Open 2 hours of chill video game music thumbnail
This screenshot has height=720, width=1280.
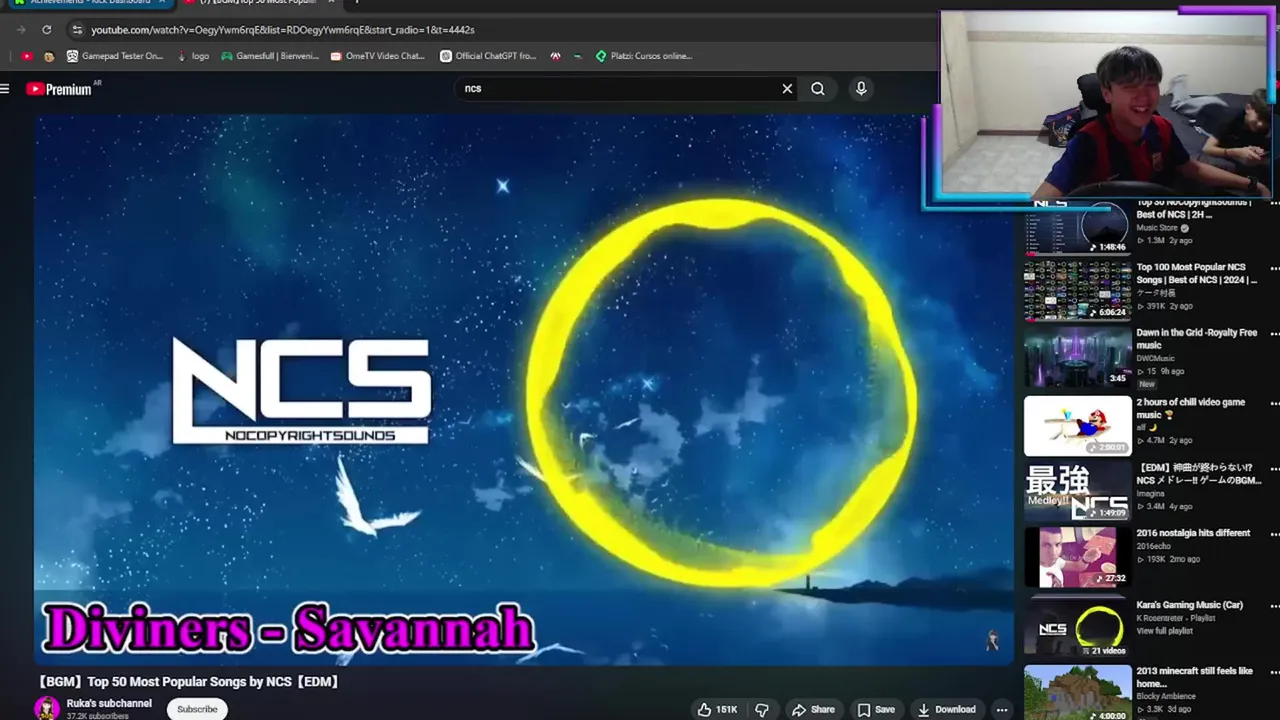1077,425
